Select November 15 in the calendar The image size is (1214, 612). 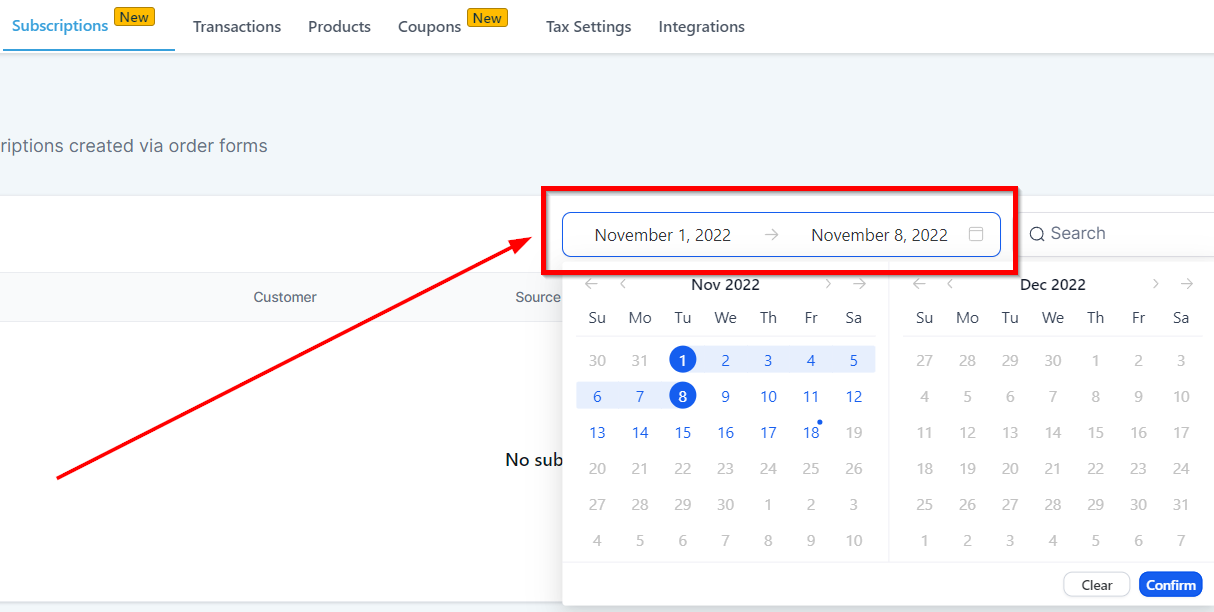(x=682, y=433)
